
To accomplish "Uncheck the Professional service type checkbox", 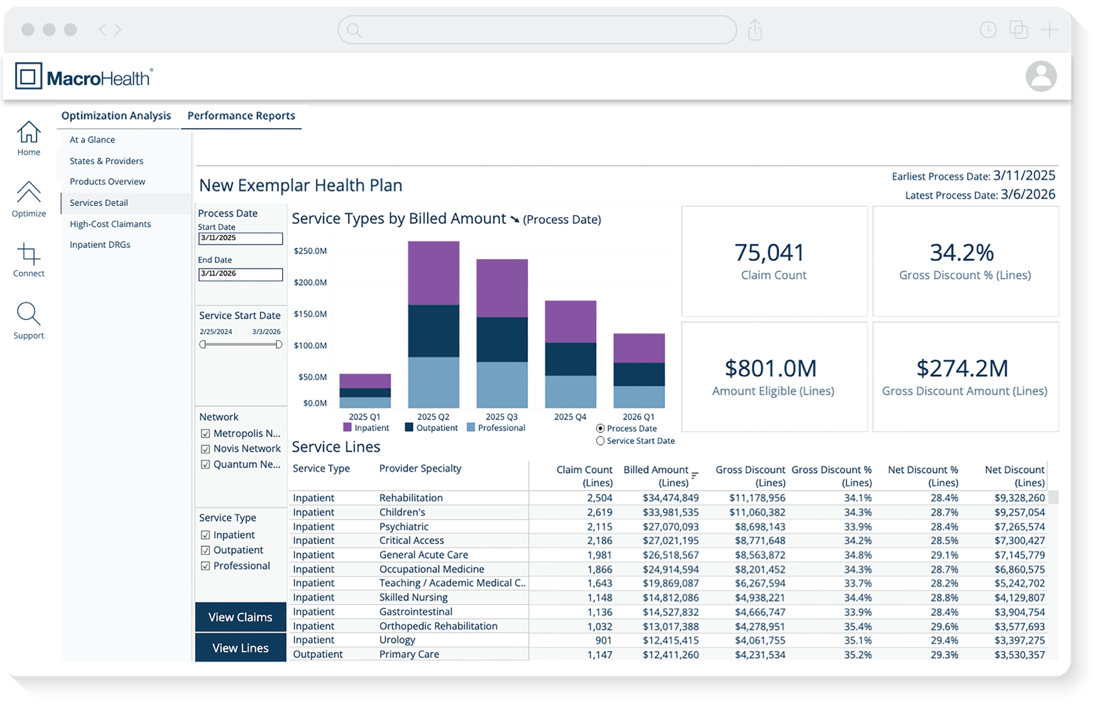I will (206, 566).
